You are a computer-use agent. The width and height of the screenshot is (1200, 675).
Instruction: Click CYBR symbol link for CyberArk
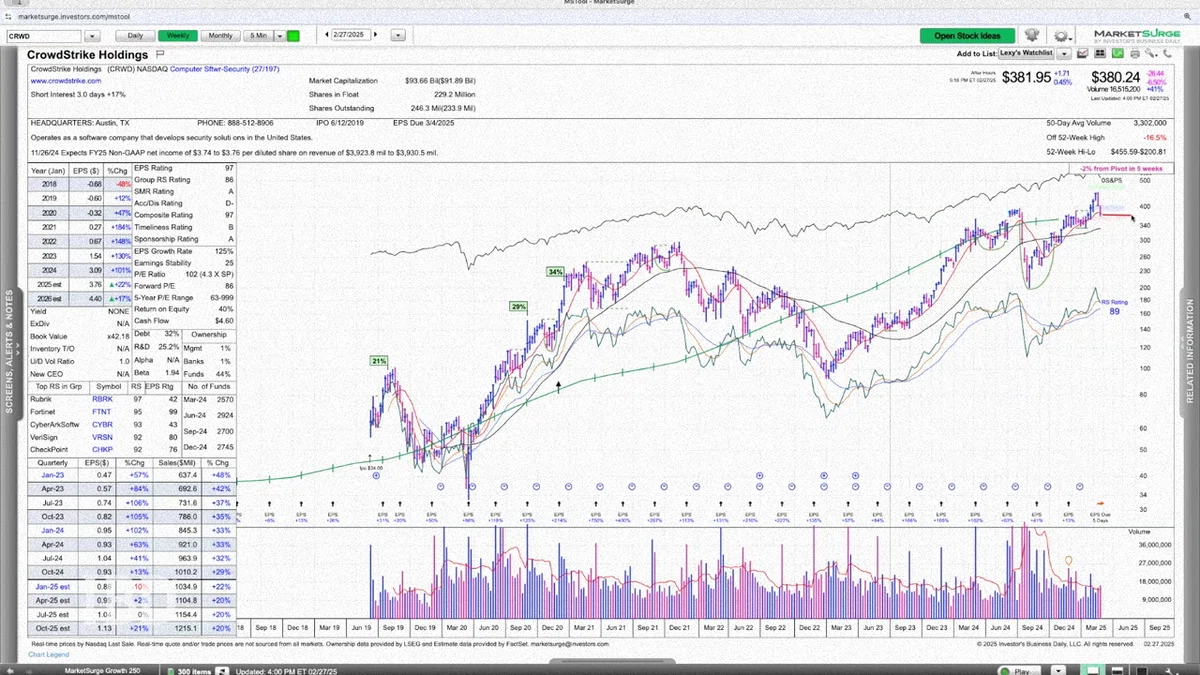[102, 424]
